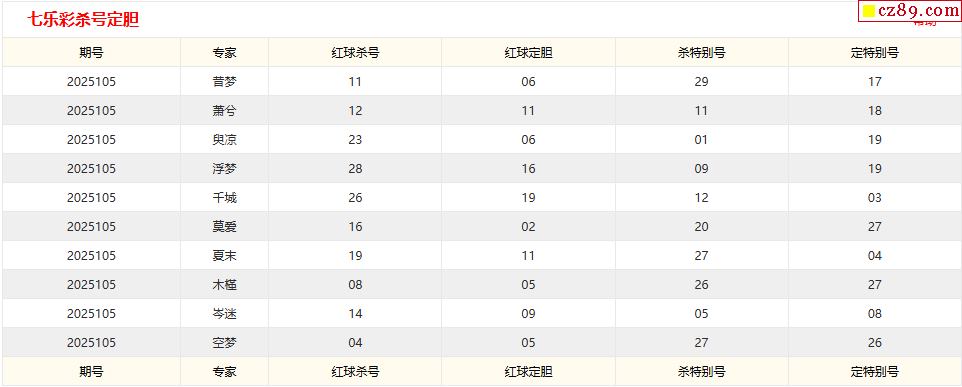962x387 pixels.
Task: Select expert 夏末 in the table
Action: click(x=224, y=256)
